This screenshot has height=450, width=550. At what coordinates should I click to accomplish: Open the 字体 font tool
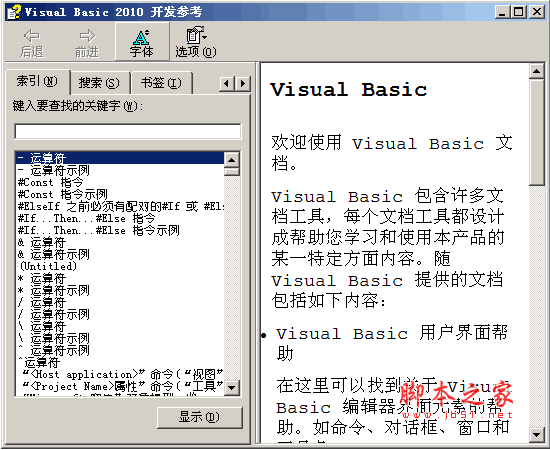[x=142, y=42]
